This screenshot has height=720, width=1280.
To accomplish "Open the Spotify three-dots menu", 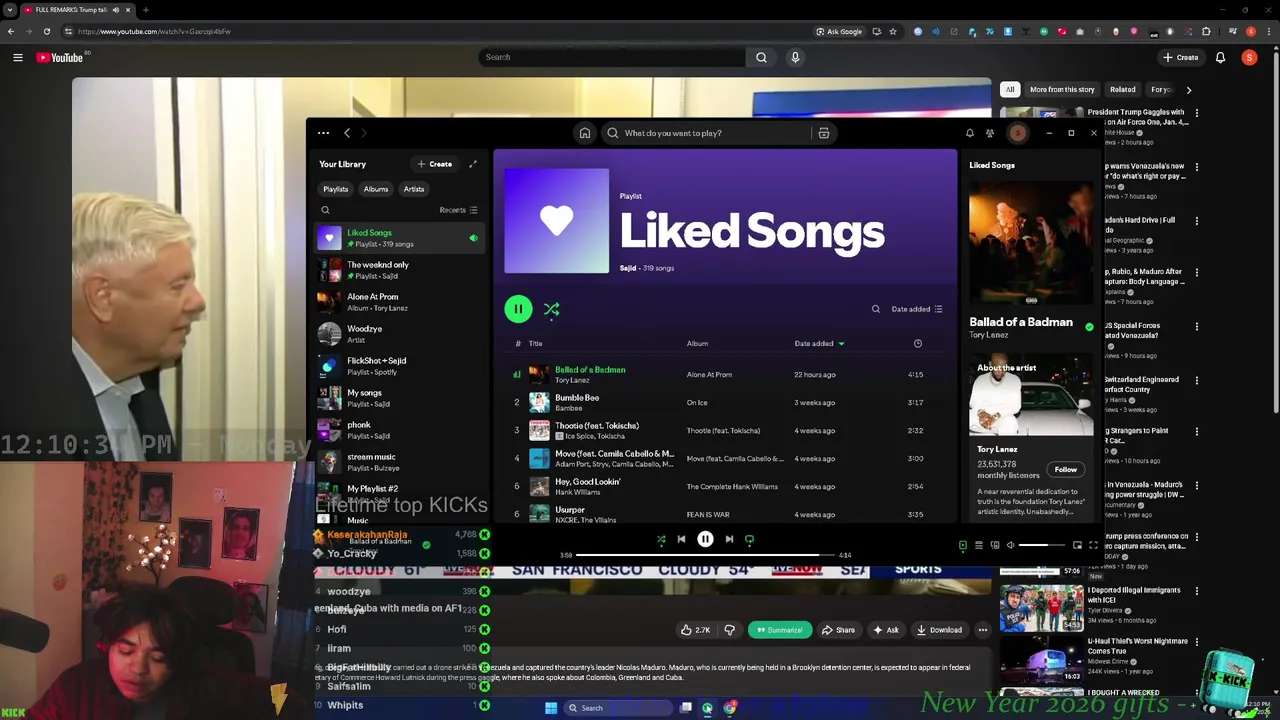I will [323, 133].
